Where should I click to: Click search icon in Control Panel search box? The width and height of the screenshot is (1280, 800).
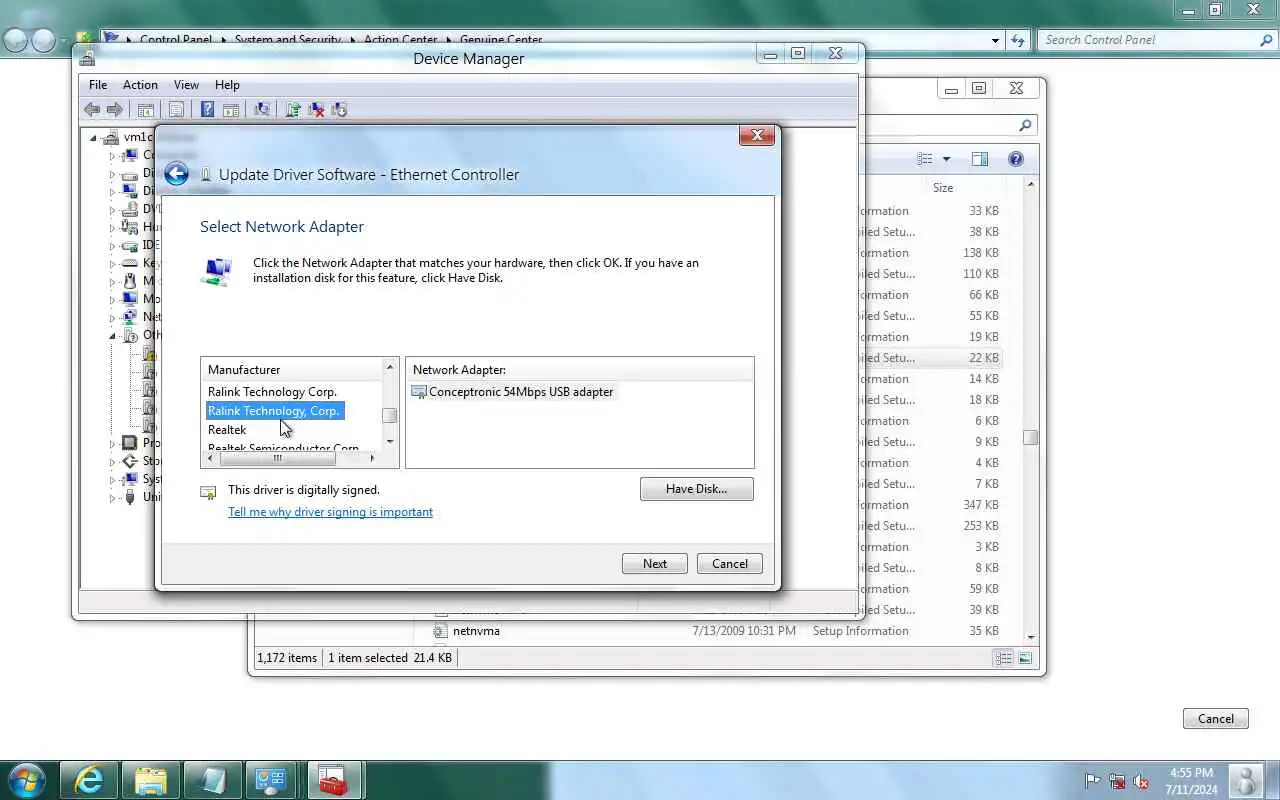click(x=1266, y=40)
